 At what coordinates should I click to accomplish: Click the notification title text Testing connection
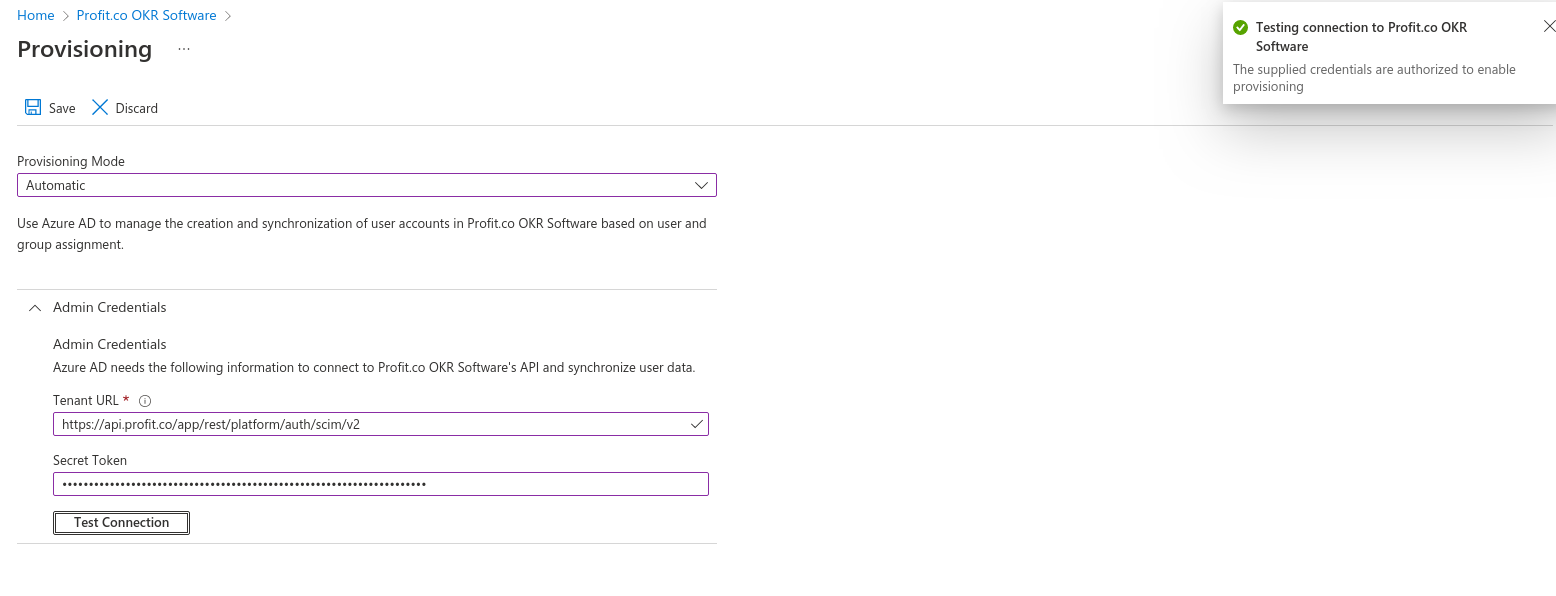[1361, 37]
